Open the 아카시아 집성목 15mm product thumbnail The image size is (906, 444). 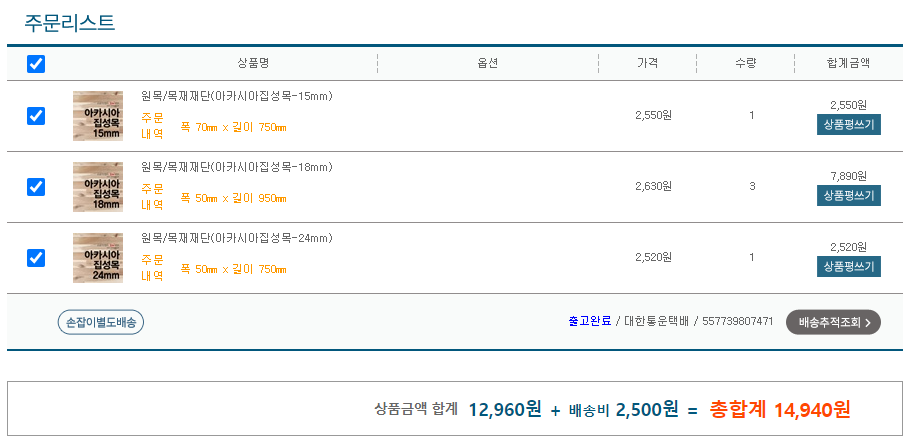98,116
